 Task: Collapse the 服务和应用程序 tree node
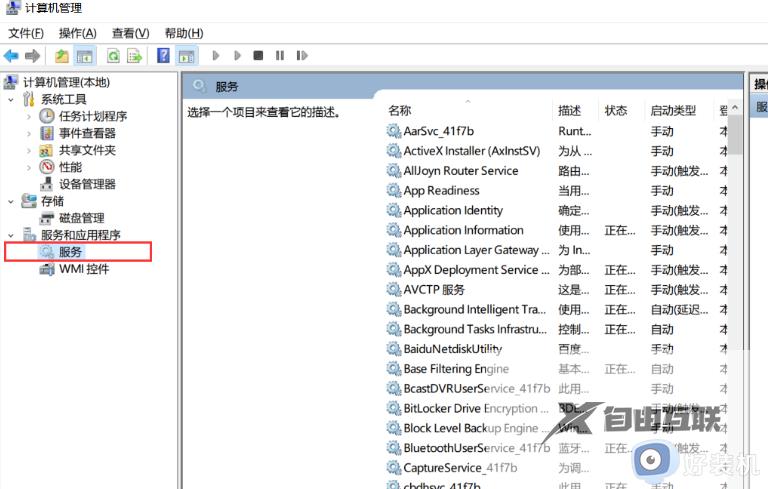coord(11,235)
